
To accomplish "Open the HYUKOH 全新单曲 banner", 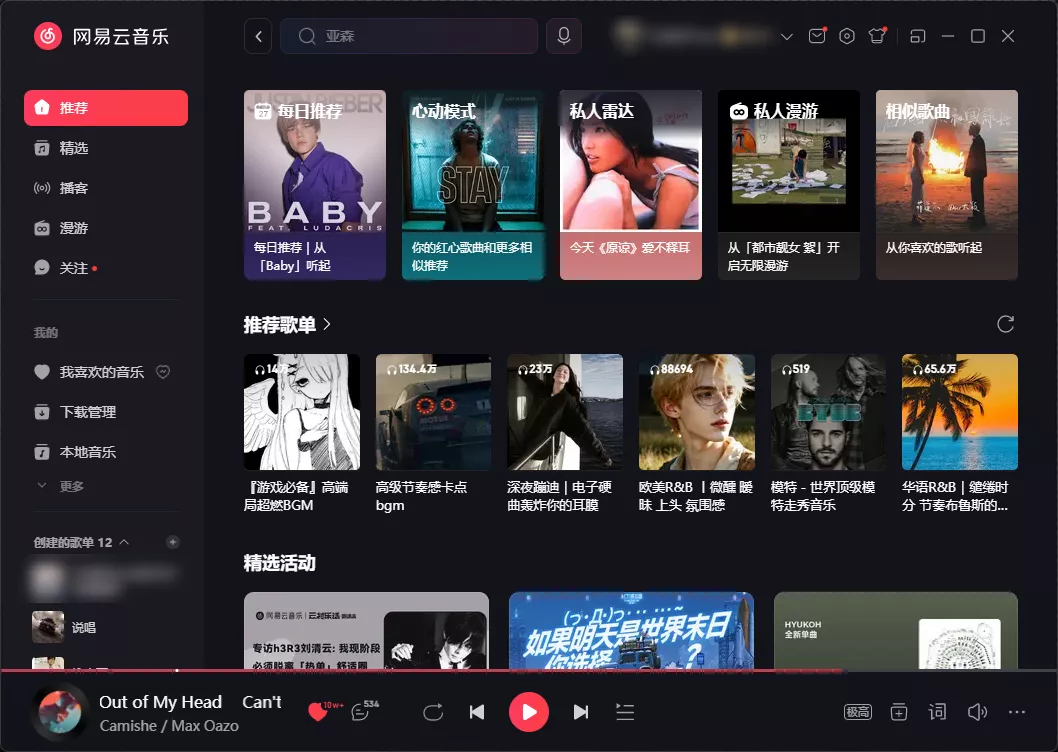I will pos(896,630).
